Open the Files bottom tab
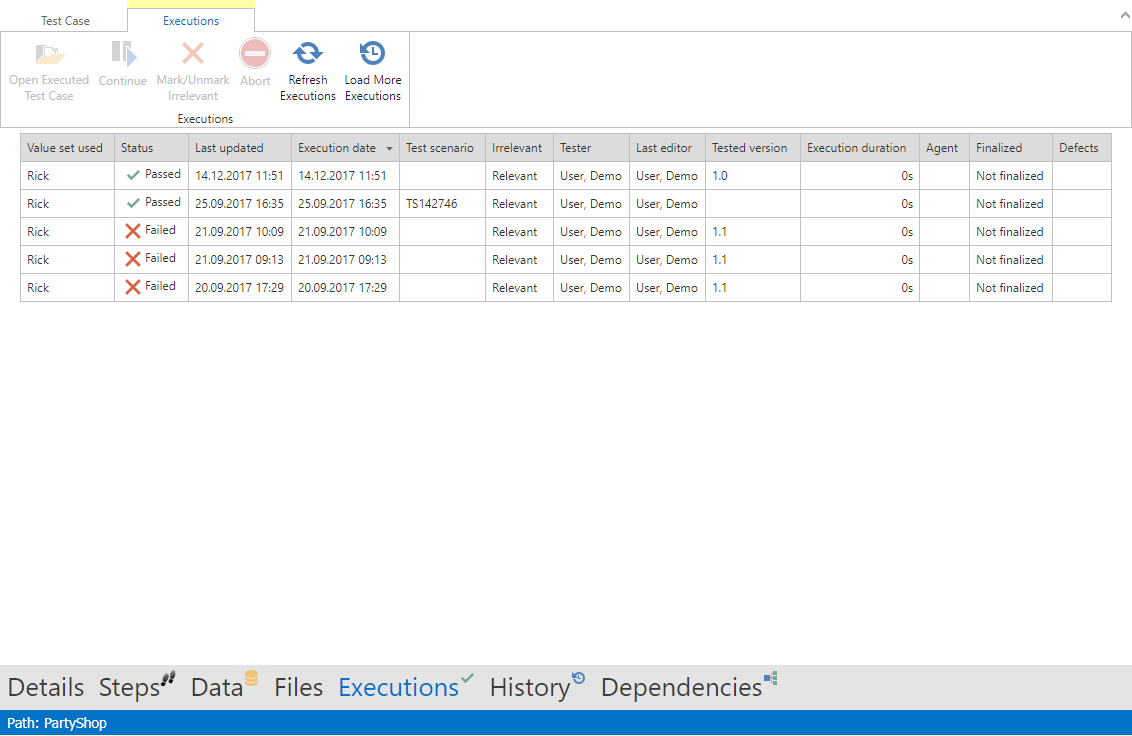1132x736 pixels. click(x=298, y=687)
